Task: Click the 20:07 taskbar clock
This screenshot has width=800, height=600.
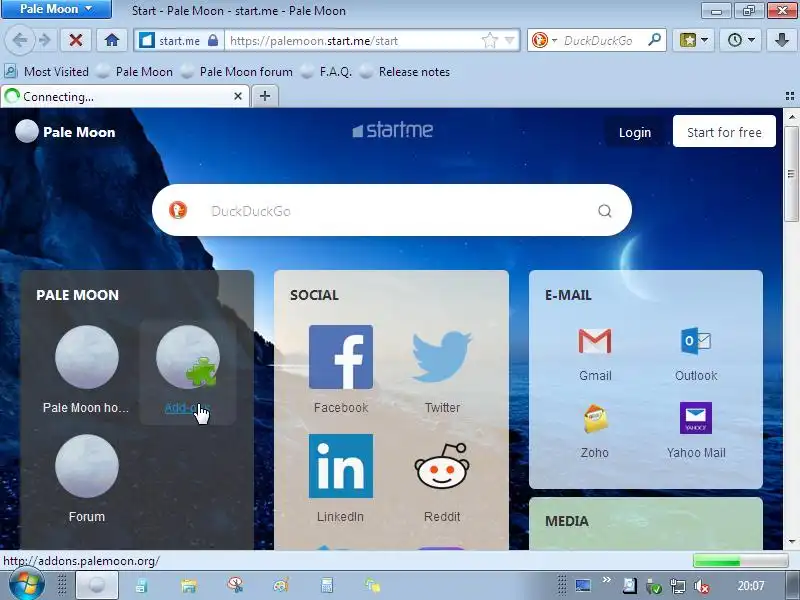Action: click(751, 586)
